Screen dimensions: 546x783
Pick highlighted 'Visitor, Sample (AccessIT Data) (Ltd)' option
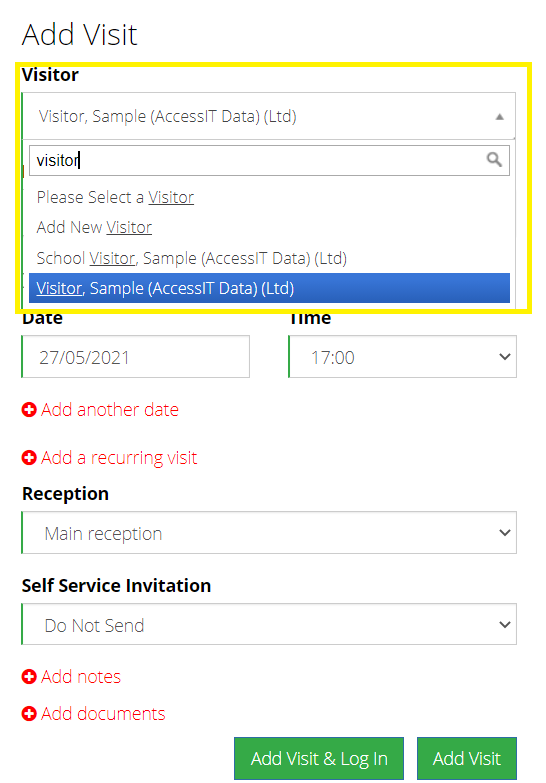pyautogui.click(x=269, y=288)
